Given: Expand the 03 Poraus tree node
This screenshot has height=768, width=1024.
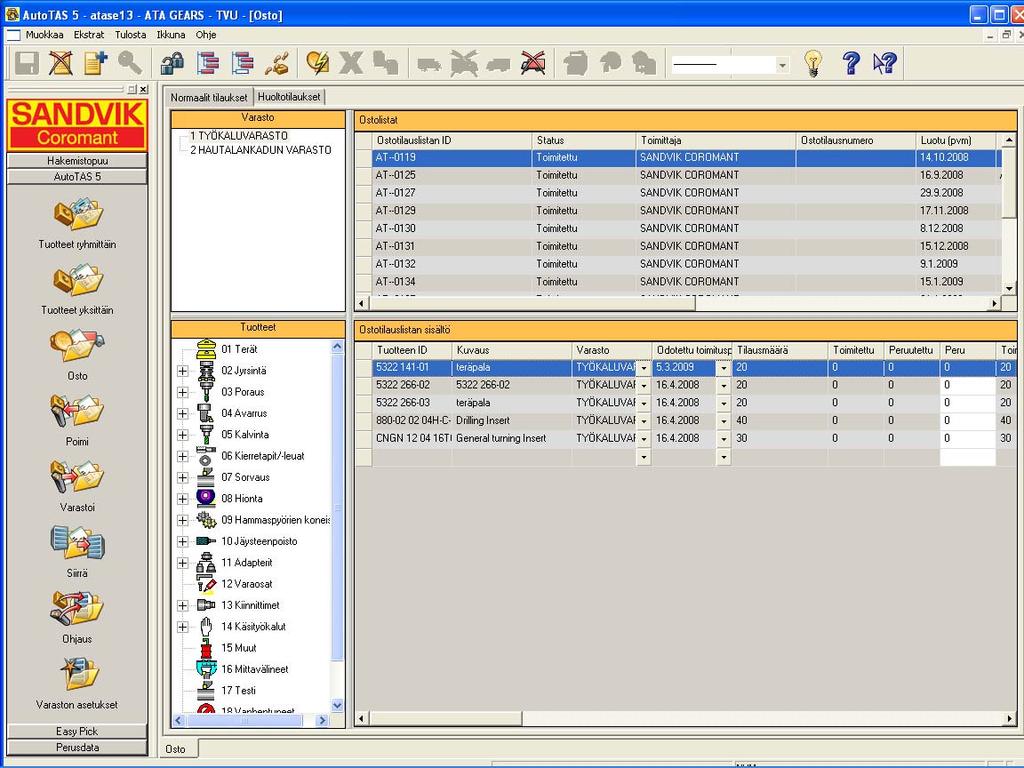Looking at the screenshot, I should click(182, 392).
